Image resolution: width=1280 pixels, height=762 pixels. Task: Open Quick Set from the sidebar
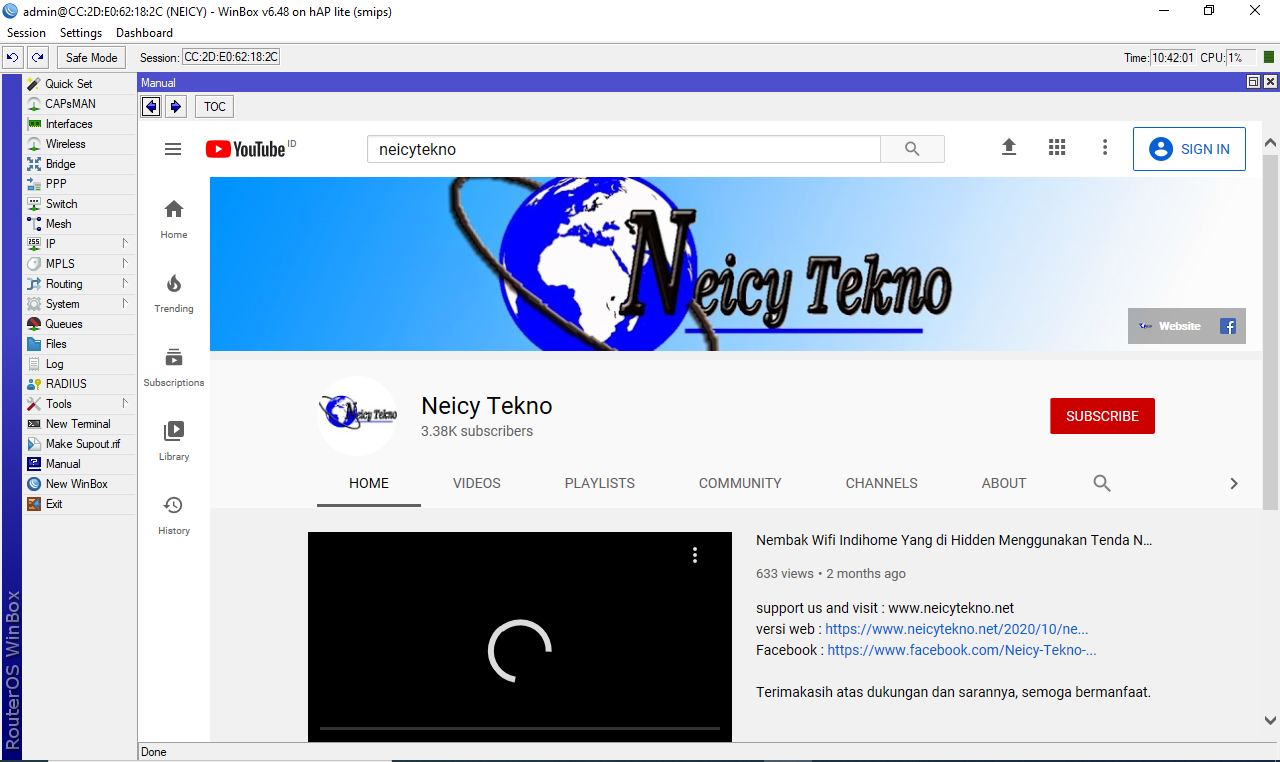click(x=79, y=84)
